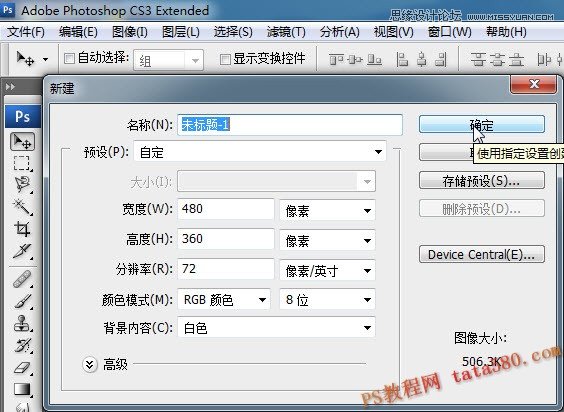Open the 背景内容 白色 dropdown
Image resolution: width=564 pixels, height=412 pixels.
tap(276, 327)
